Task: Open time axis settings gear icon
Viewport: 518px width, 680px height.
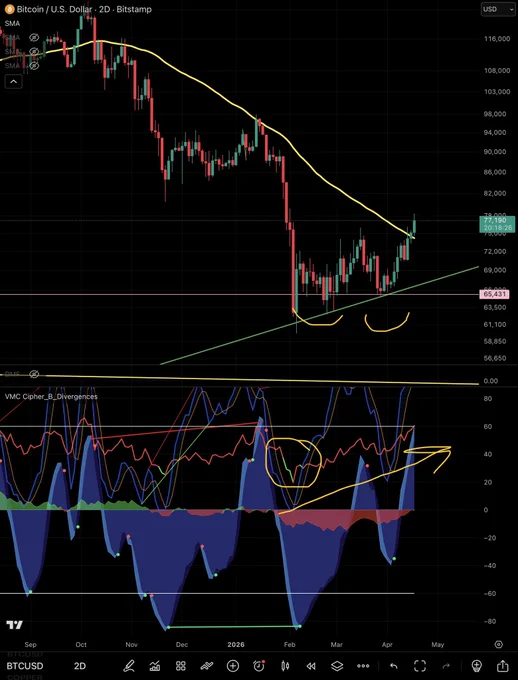Action: click(x=499, y=644)
